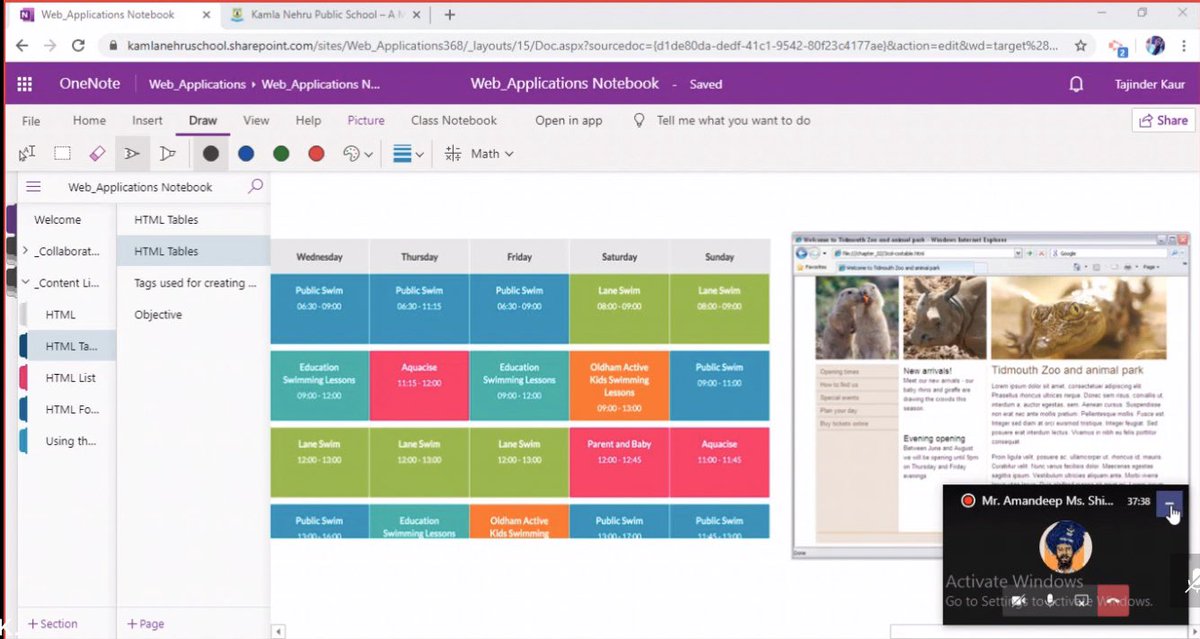The height and width of the screenshot is (639, 1200).
Task: Choose the Eraser tool
Action: click(97, 153)
